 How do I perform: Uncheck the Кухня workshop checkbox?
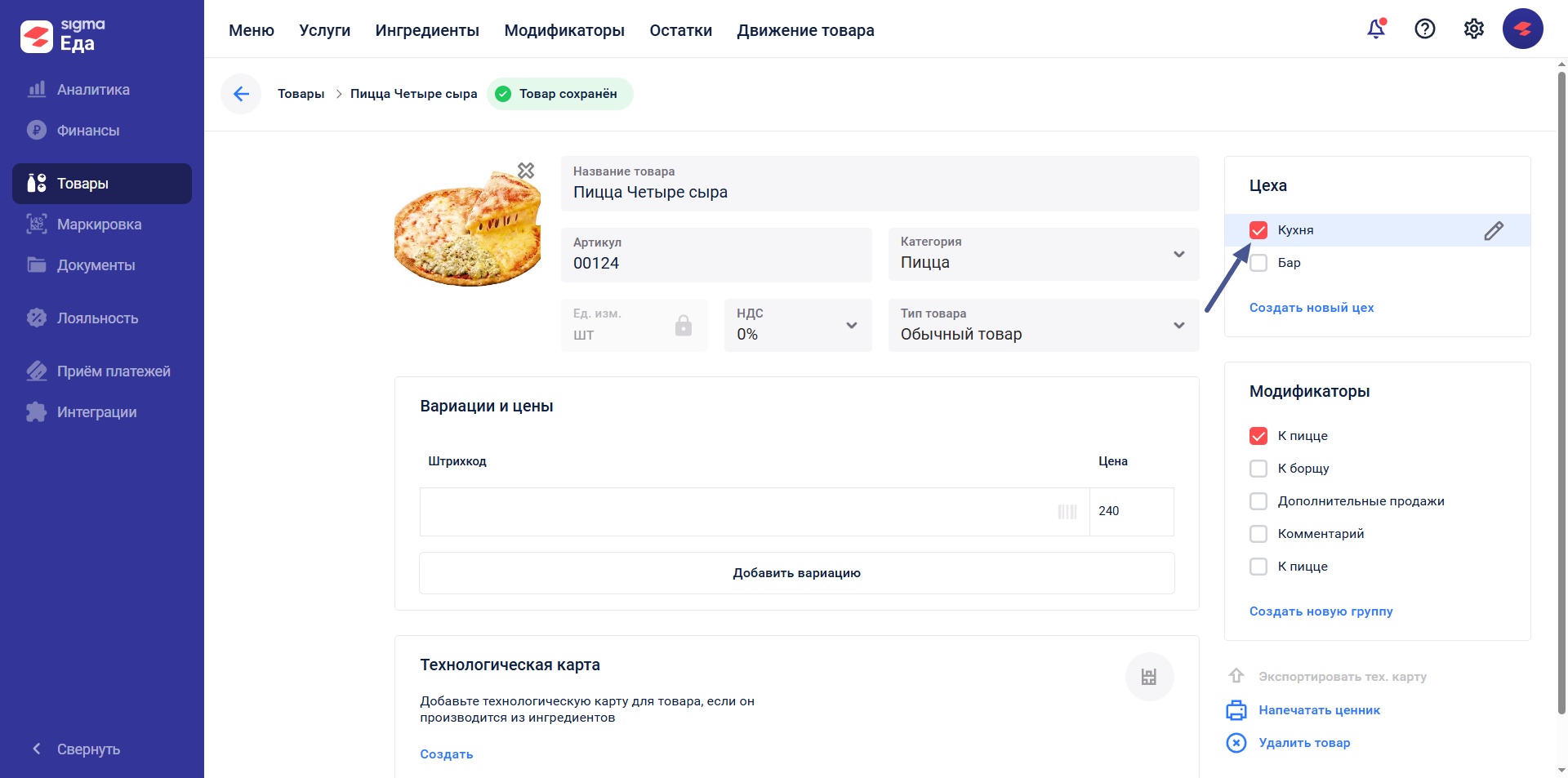(1258, 230)
